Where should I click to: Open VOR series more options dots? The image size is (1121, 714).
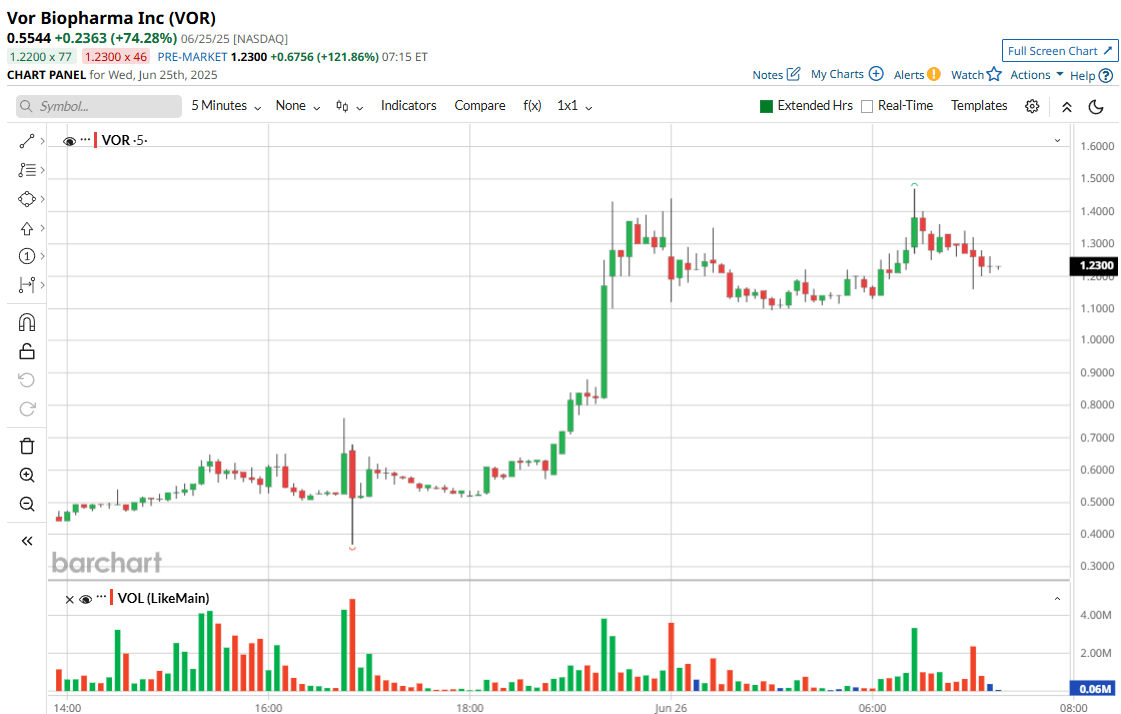(x=86, y=139)
